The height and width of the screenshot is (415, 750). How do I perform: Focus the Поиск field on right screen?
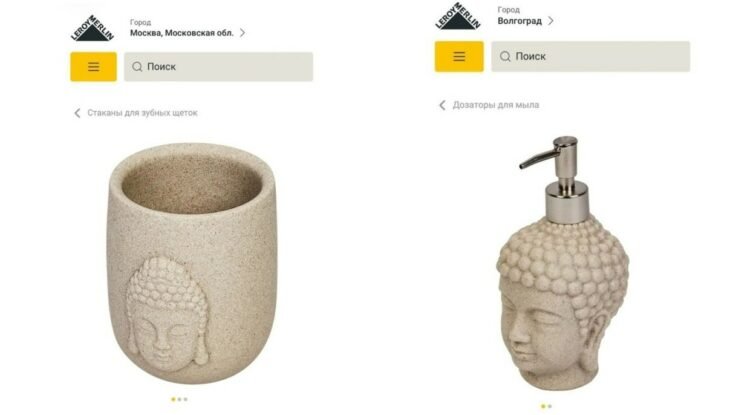click(590, 56)
